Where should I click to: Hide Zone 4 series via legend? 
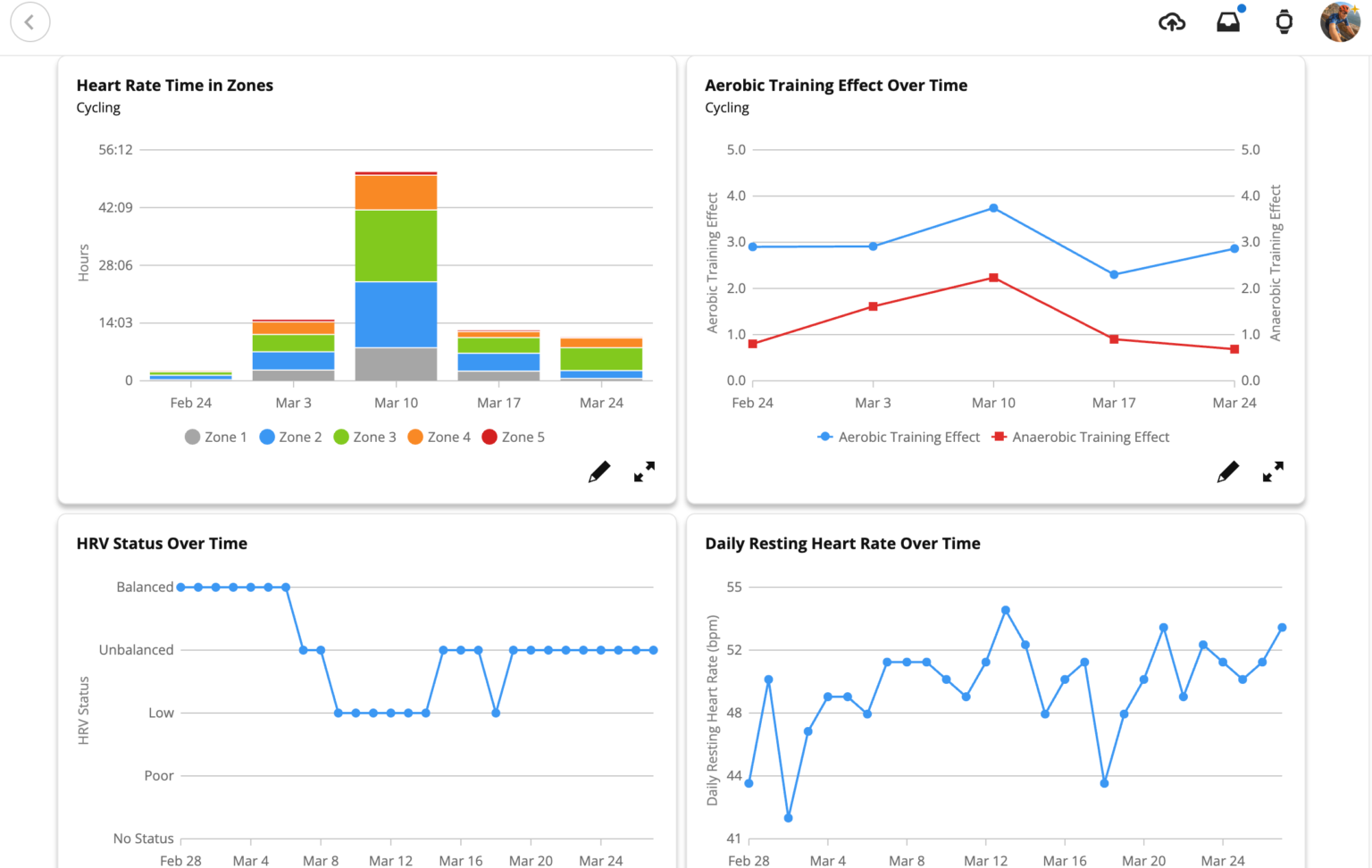coord(439,437)
